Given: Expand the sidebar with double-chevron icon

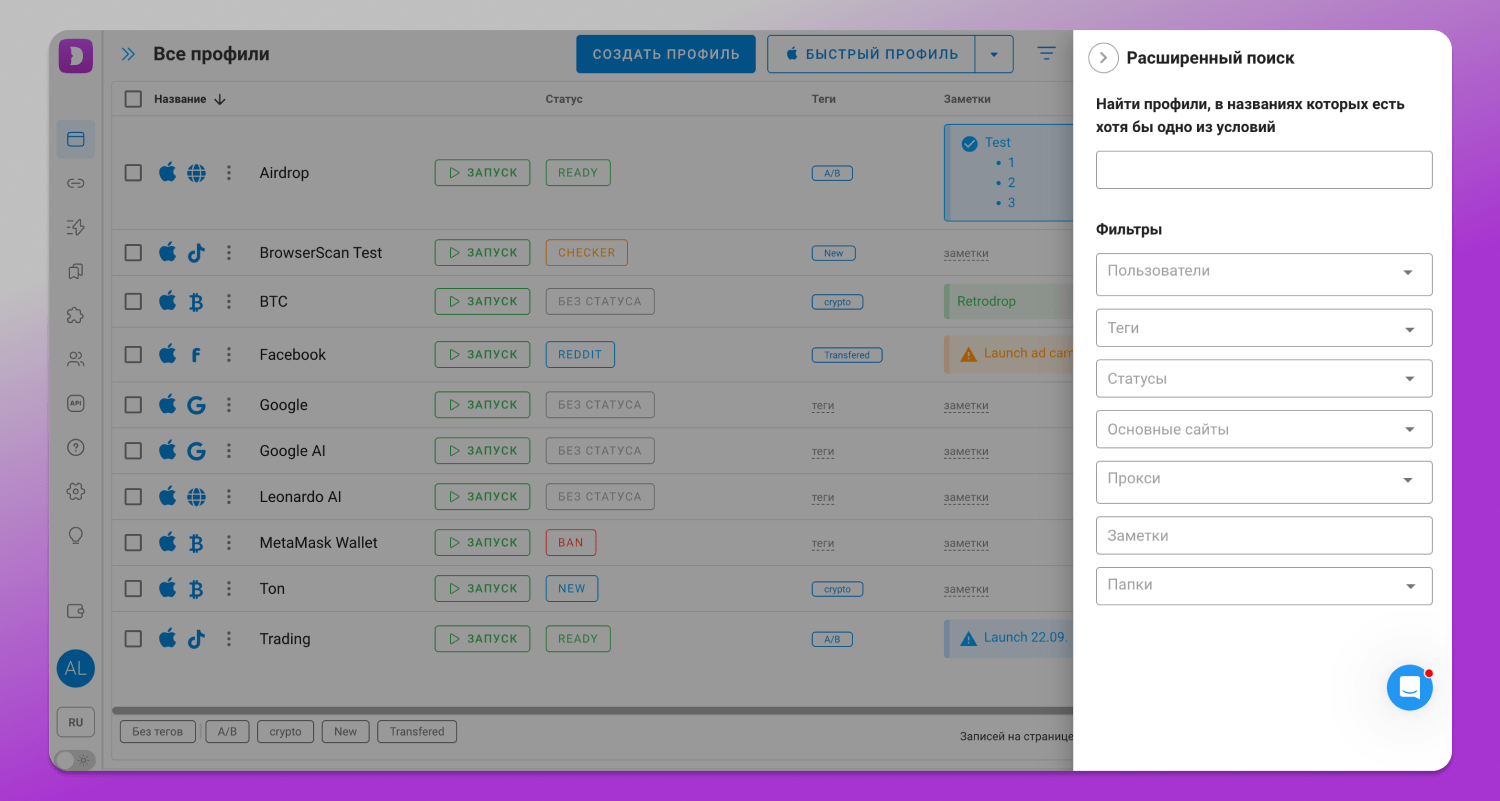Looking at the screenshot, I should pyautogui.click(x=128, y=54).
